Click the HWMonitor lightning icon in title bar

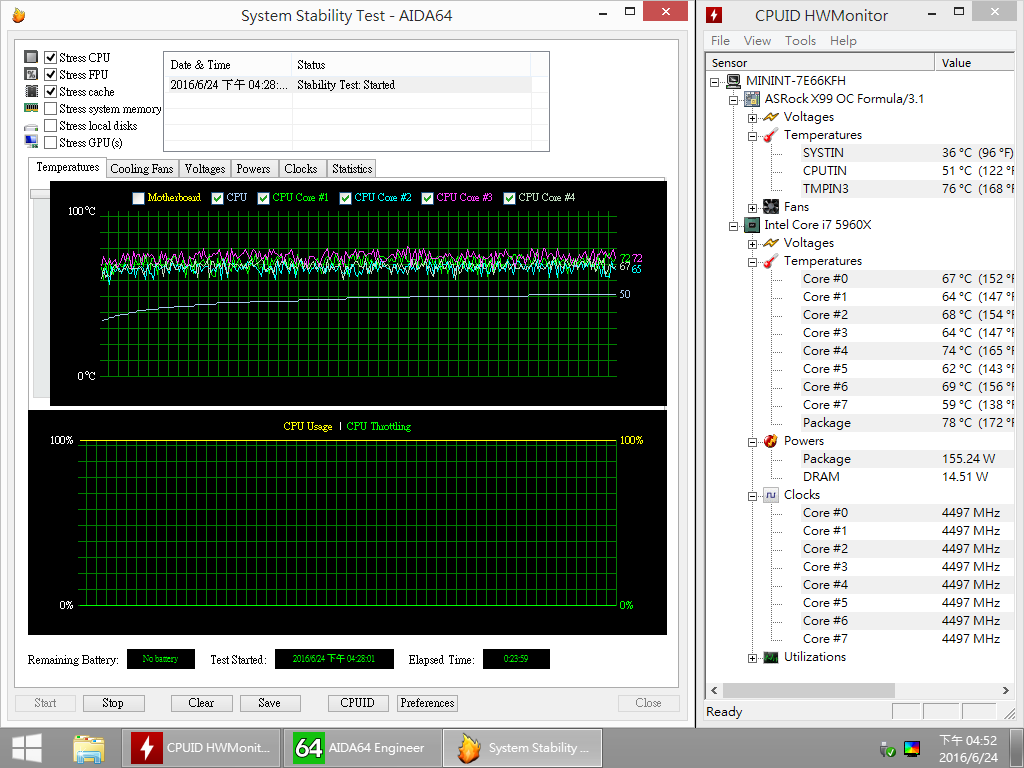pyautogui.click(x=714, y=15)
